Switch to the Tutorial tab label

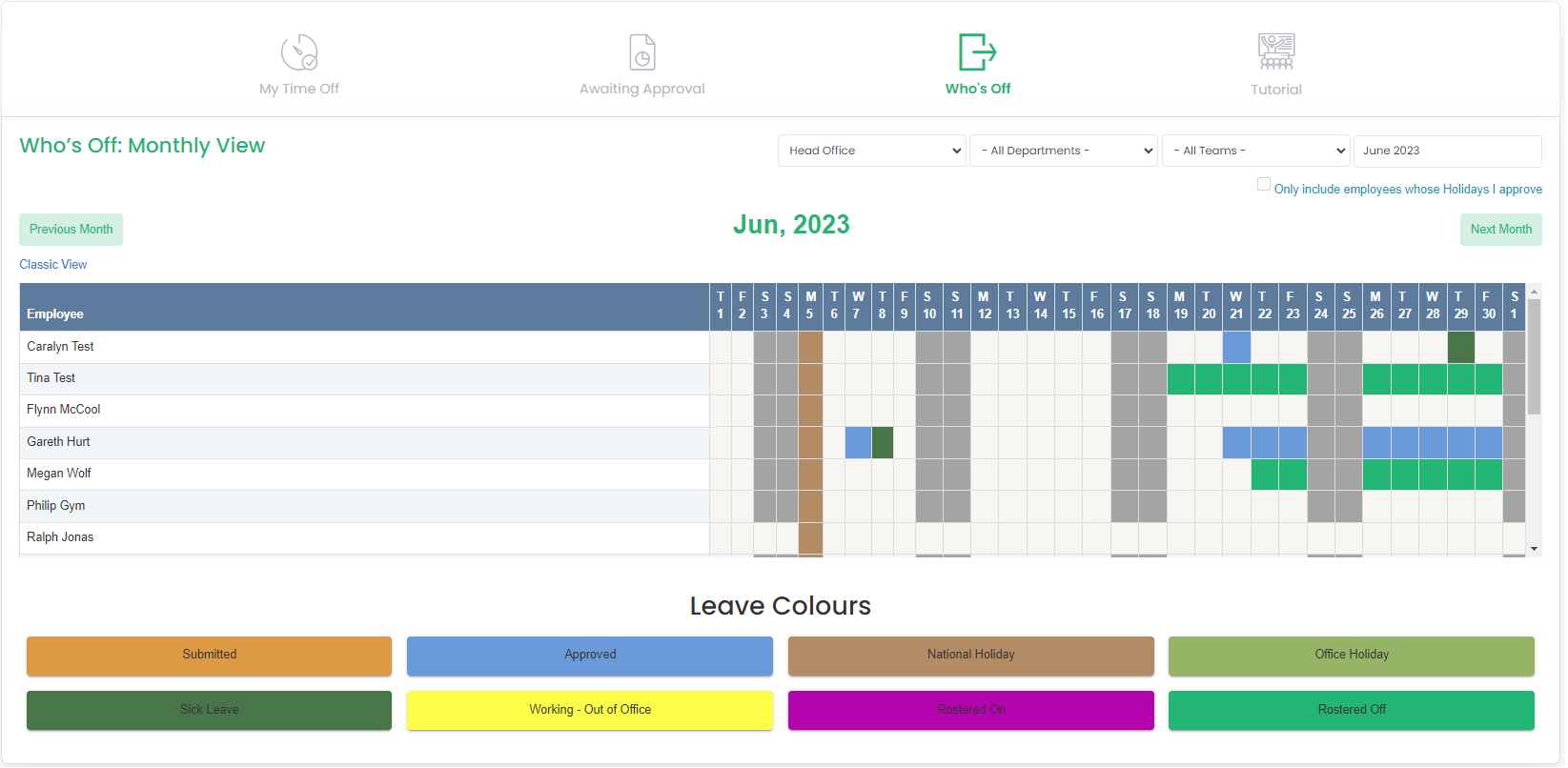coord(1275,90)
